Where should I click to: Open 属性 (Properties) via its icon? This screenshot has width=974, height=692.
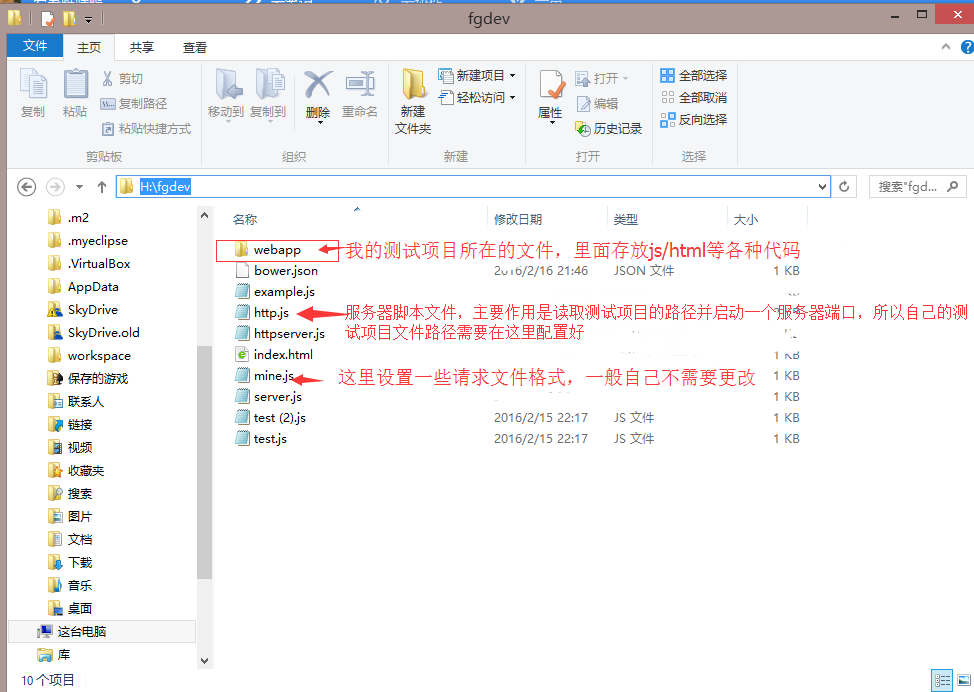[x=551, y=84]
